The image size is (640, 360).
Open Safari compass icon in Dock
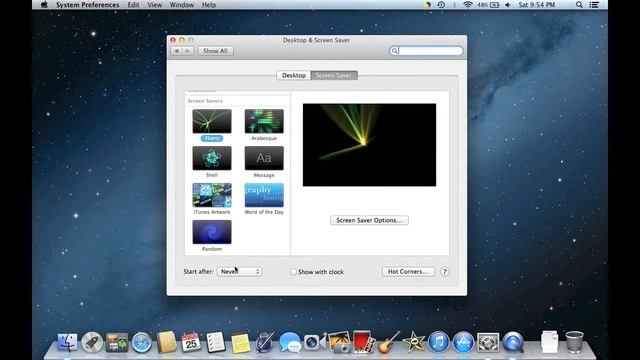[142, 342]
